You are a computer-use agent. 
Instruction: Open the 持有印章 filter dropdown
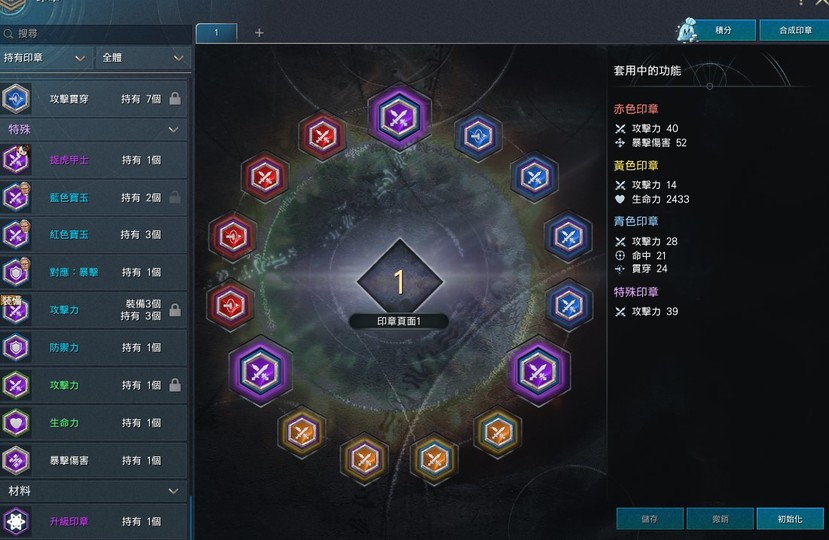pyautogui.click(x=45, y=58)
